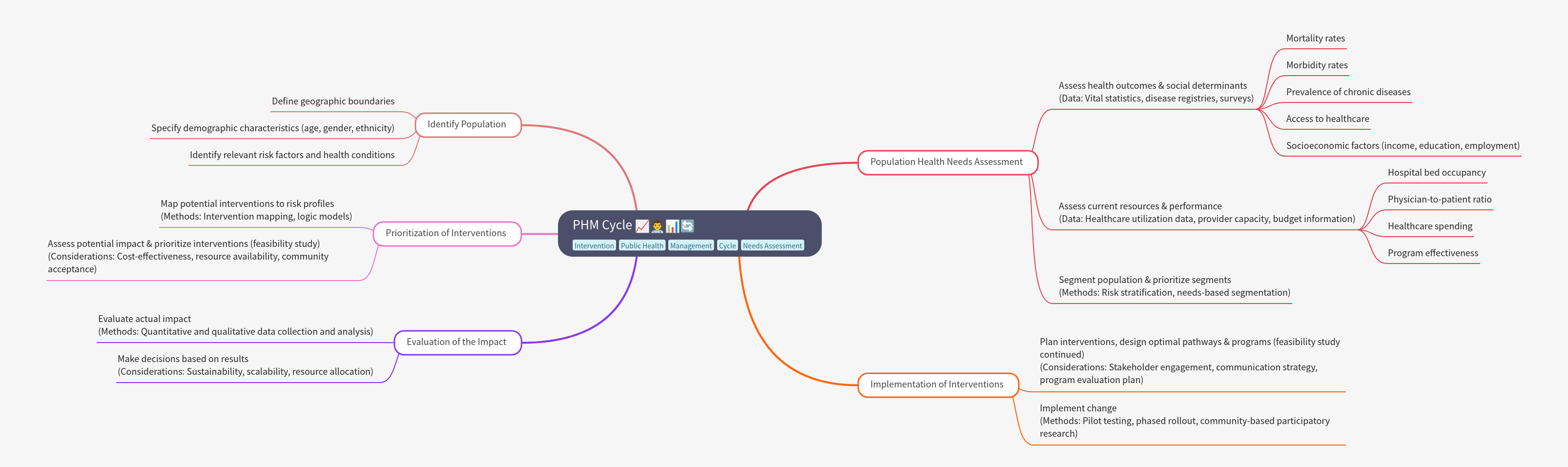Click 'Map potential interventions to risk profiles'
The height and width of the screenshot is (467, 1568).
256,210
